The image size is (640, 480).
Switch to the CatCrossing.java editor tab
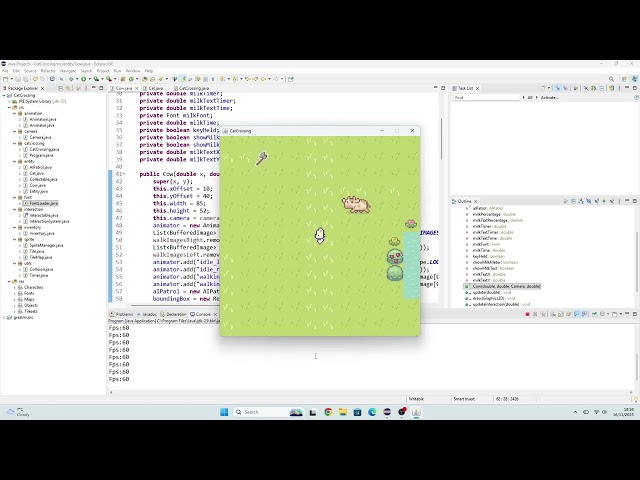pyautogui.click(x=192, y=88)
